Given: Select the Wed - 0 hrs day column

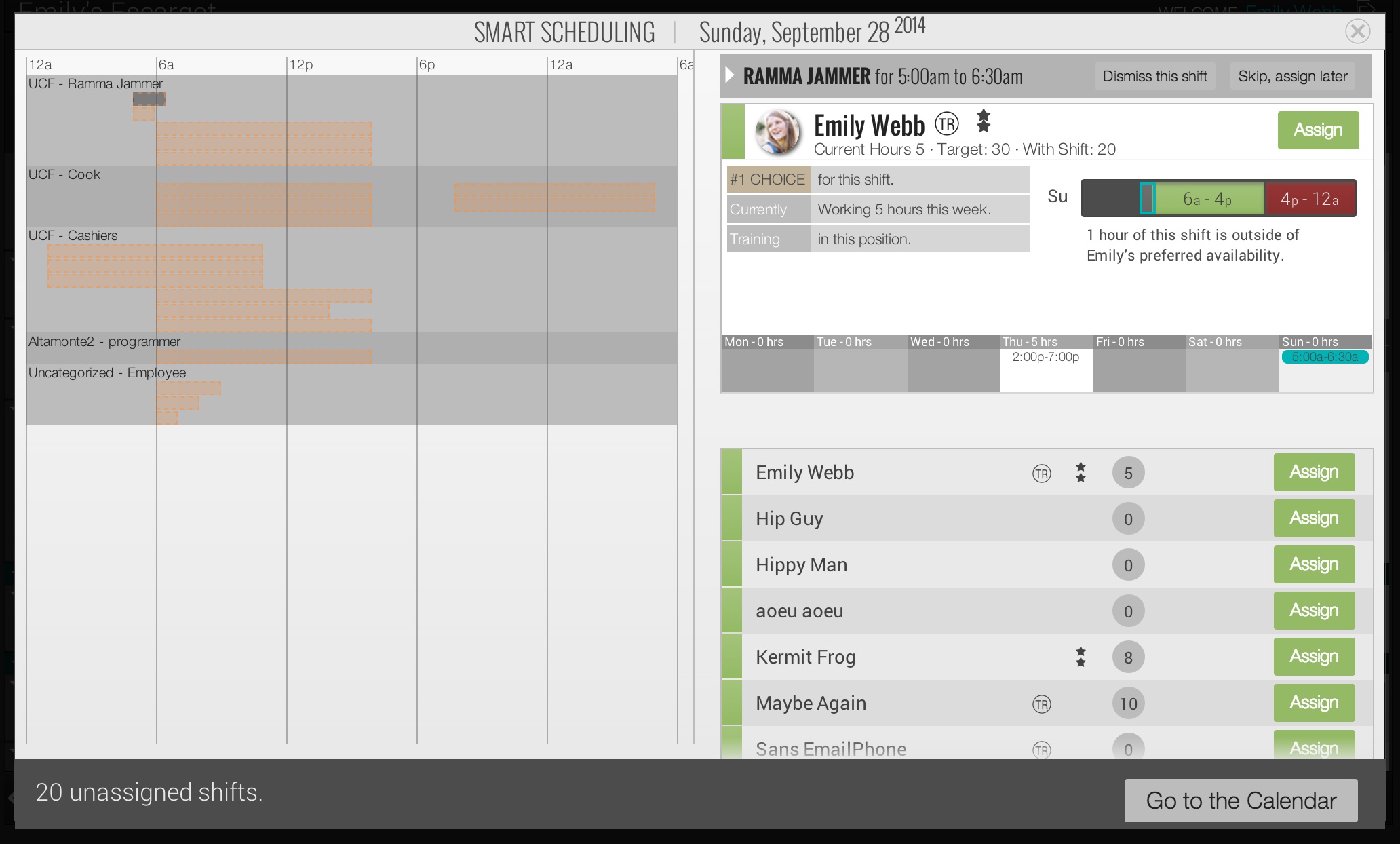Looking at the screenshot, I should (953, 364).
